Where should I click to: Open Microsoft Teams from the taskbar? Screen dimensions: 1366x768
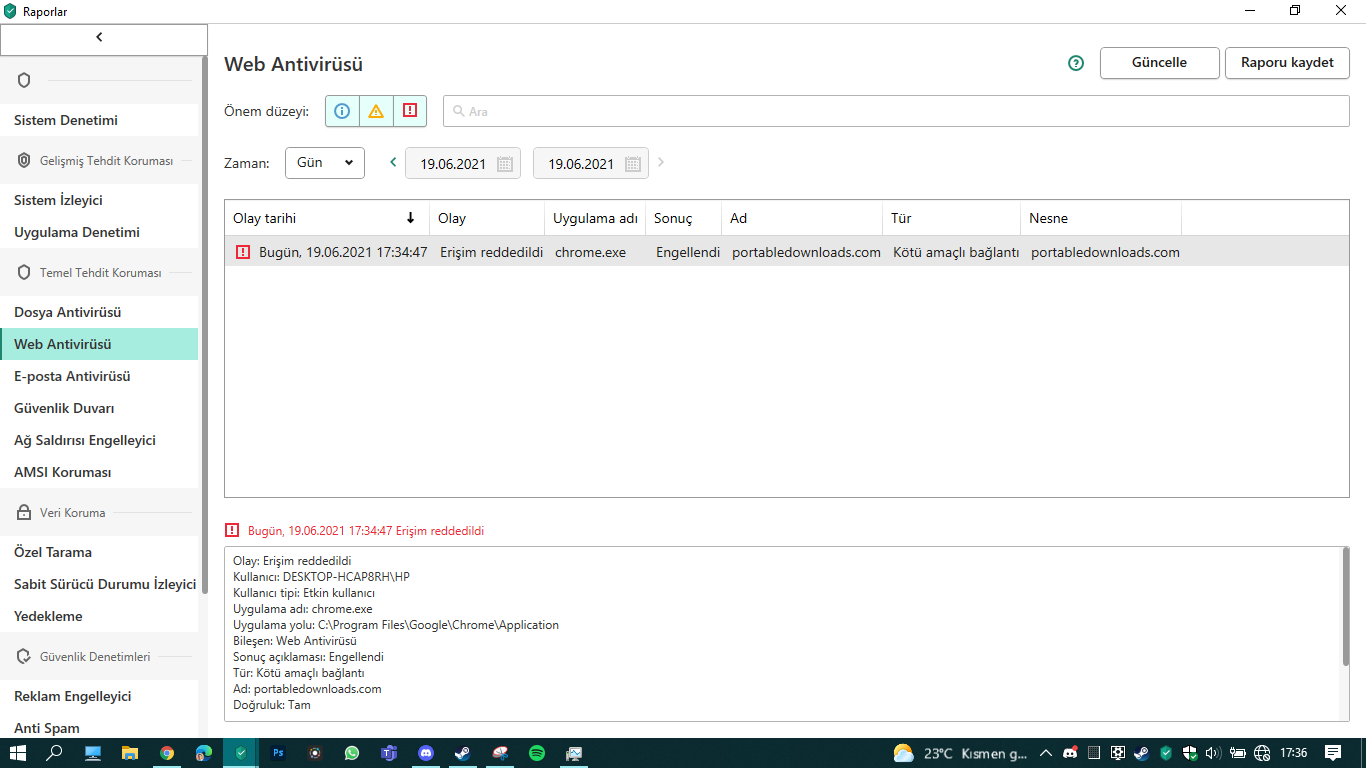(x=389, y=753)
